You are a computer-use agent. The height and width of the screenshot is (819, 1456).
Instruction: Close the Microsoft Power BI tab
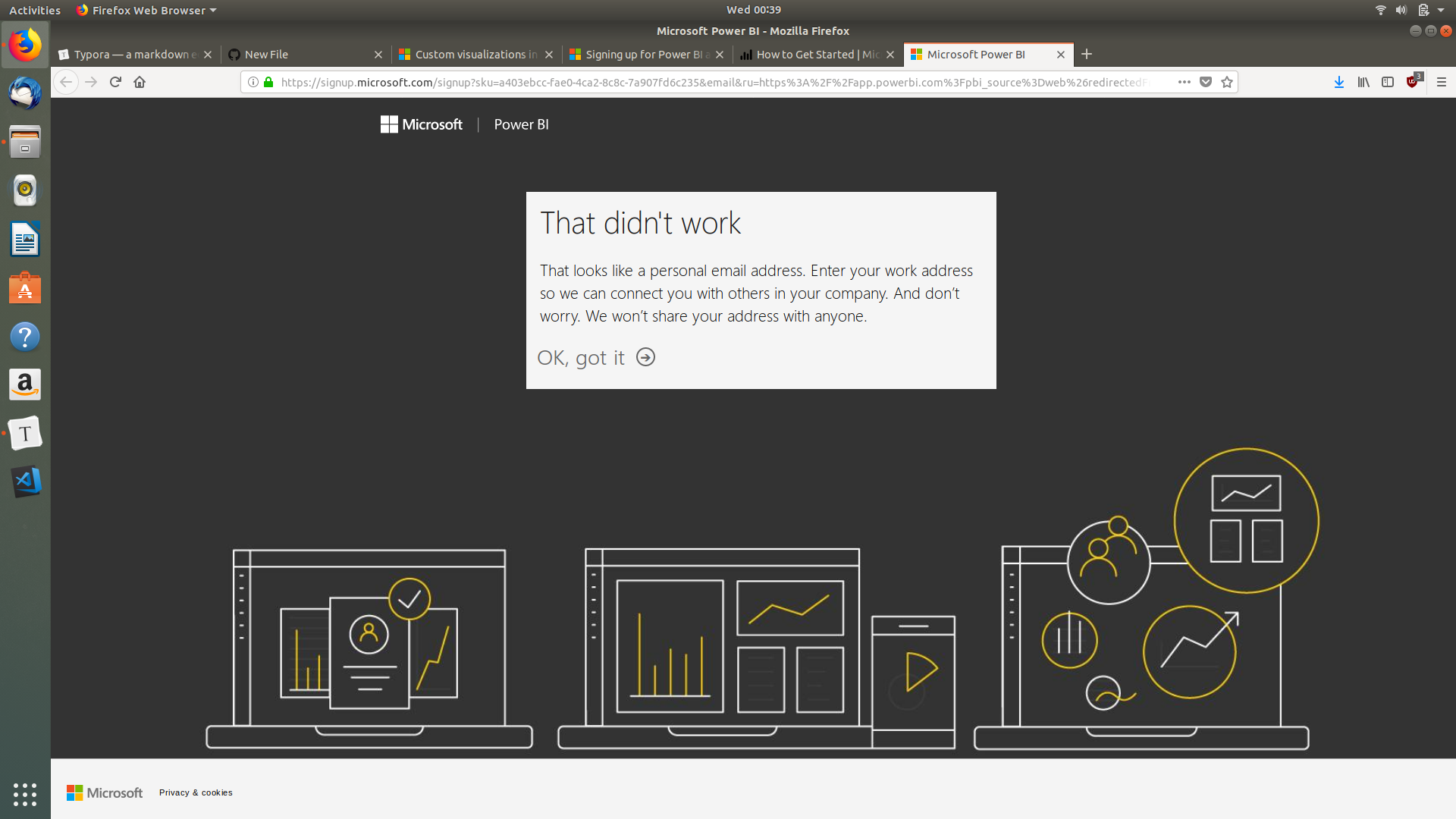(x=1061, y=55)
